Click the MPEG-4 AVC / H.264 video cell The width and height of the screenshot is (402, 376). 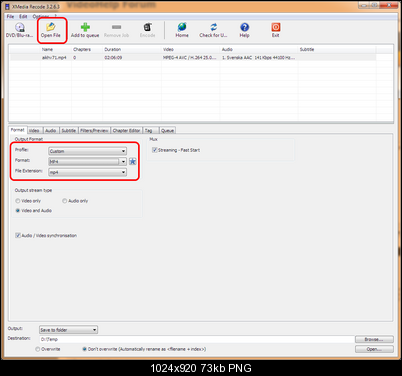pyautogui.click(x=190, y=58)
